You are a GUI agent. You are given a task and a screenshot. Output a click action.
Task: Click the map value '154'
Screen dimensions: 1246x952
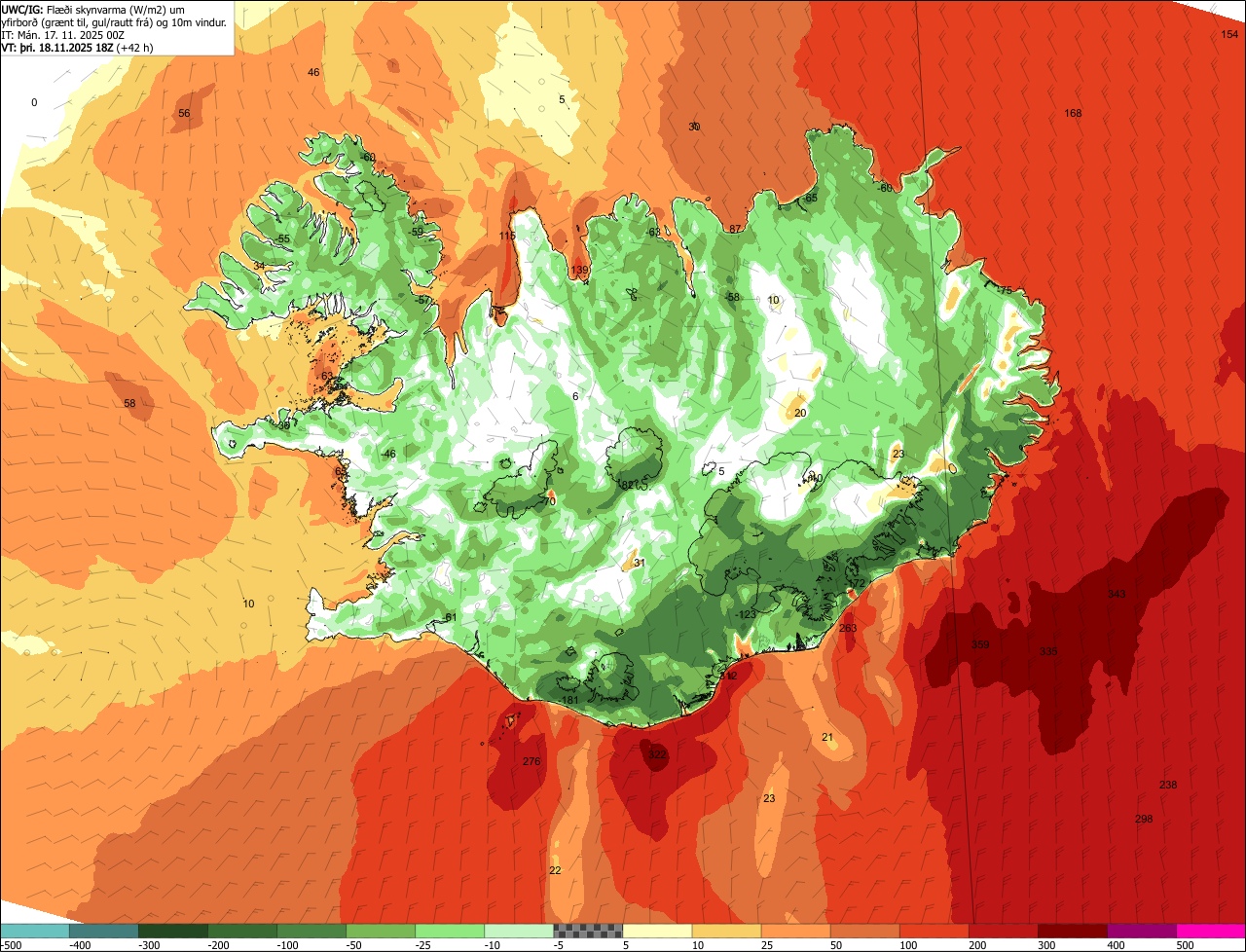(x=1229, y=34)
